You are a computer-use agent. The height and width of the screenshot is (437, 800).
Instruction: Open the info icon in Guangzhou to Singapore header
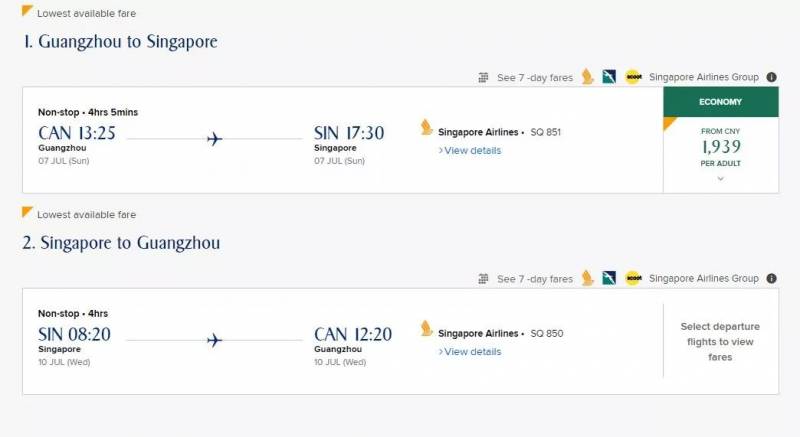tap(771, 77)
